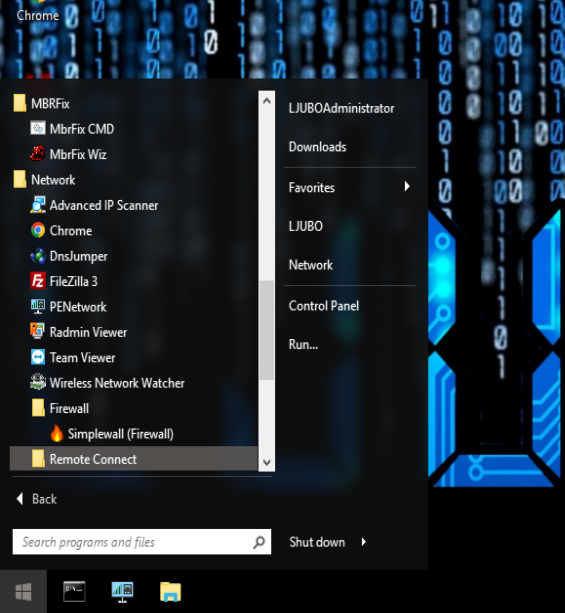Click the Shut down button

click(317, 542)
